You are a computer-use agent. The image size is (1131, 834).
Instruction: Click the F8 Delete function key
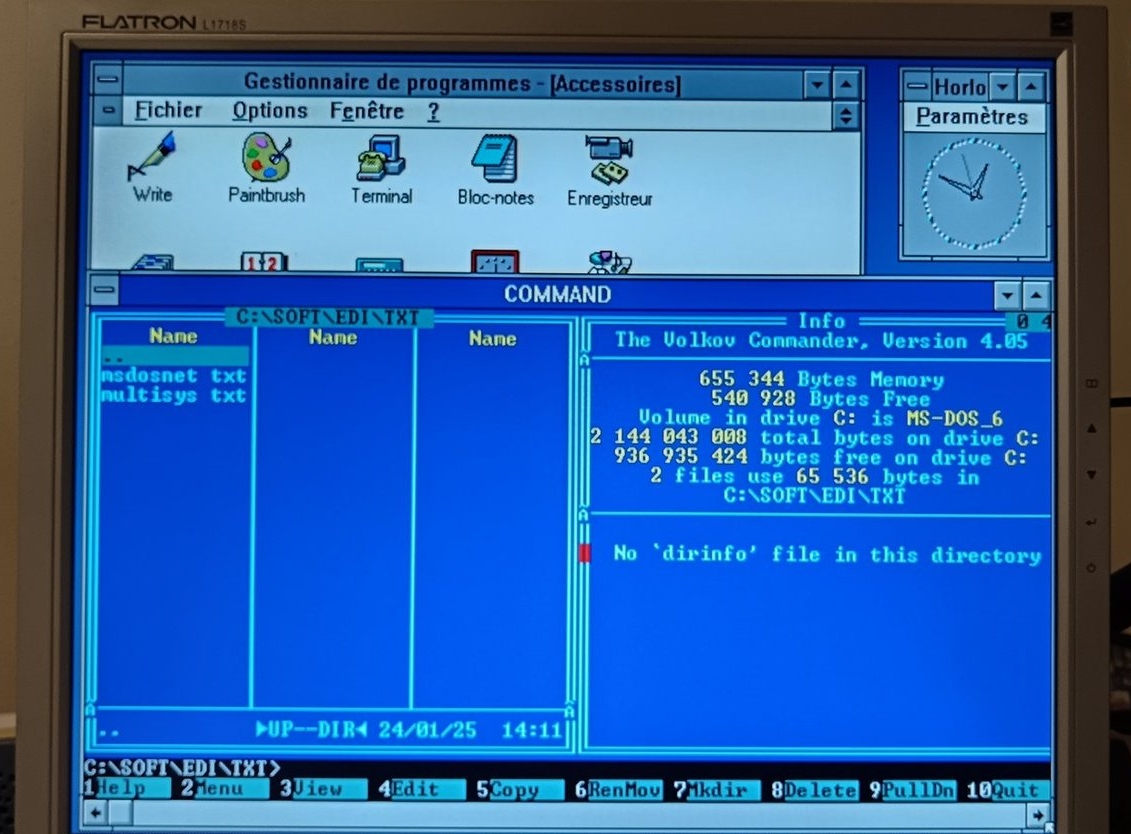click(x=814, y=791)
